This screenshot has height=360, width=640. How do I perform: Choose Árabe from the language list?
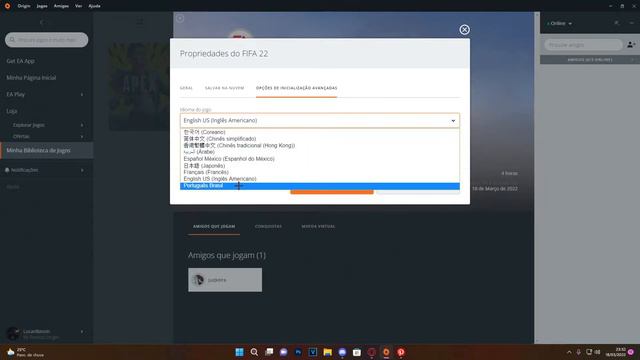(x=320, y=152)
